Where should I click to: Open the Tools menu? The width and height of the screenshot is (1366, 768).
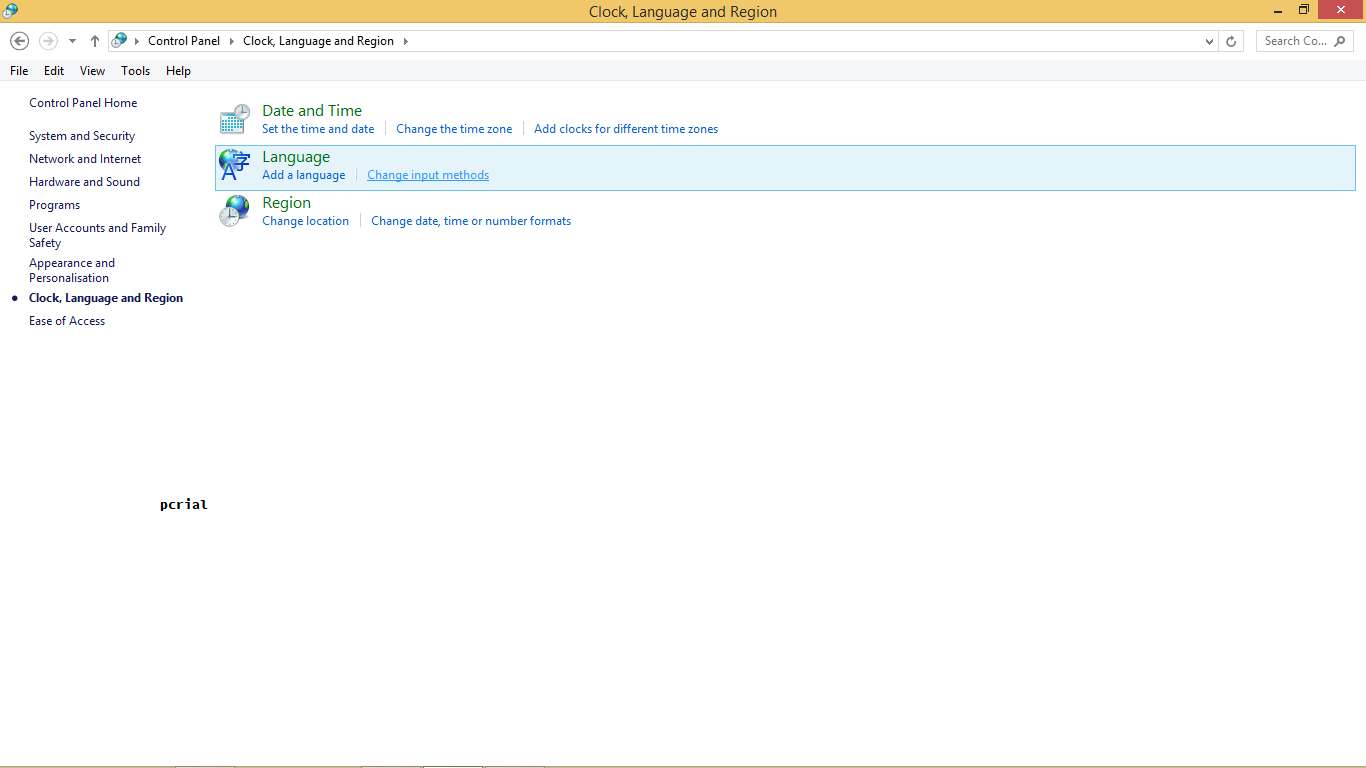pos(135,70)
